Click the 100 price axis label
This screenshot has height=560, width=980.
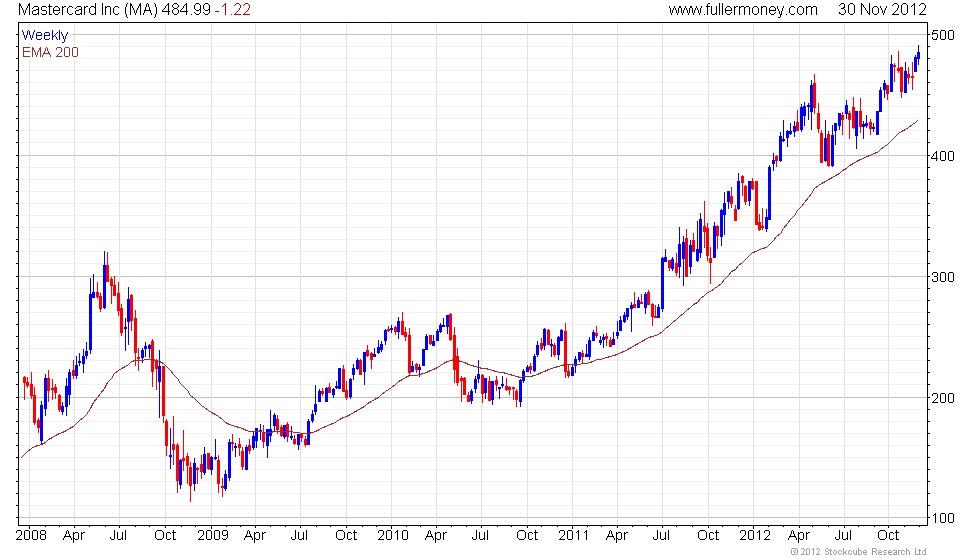[942, 518]
